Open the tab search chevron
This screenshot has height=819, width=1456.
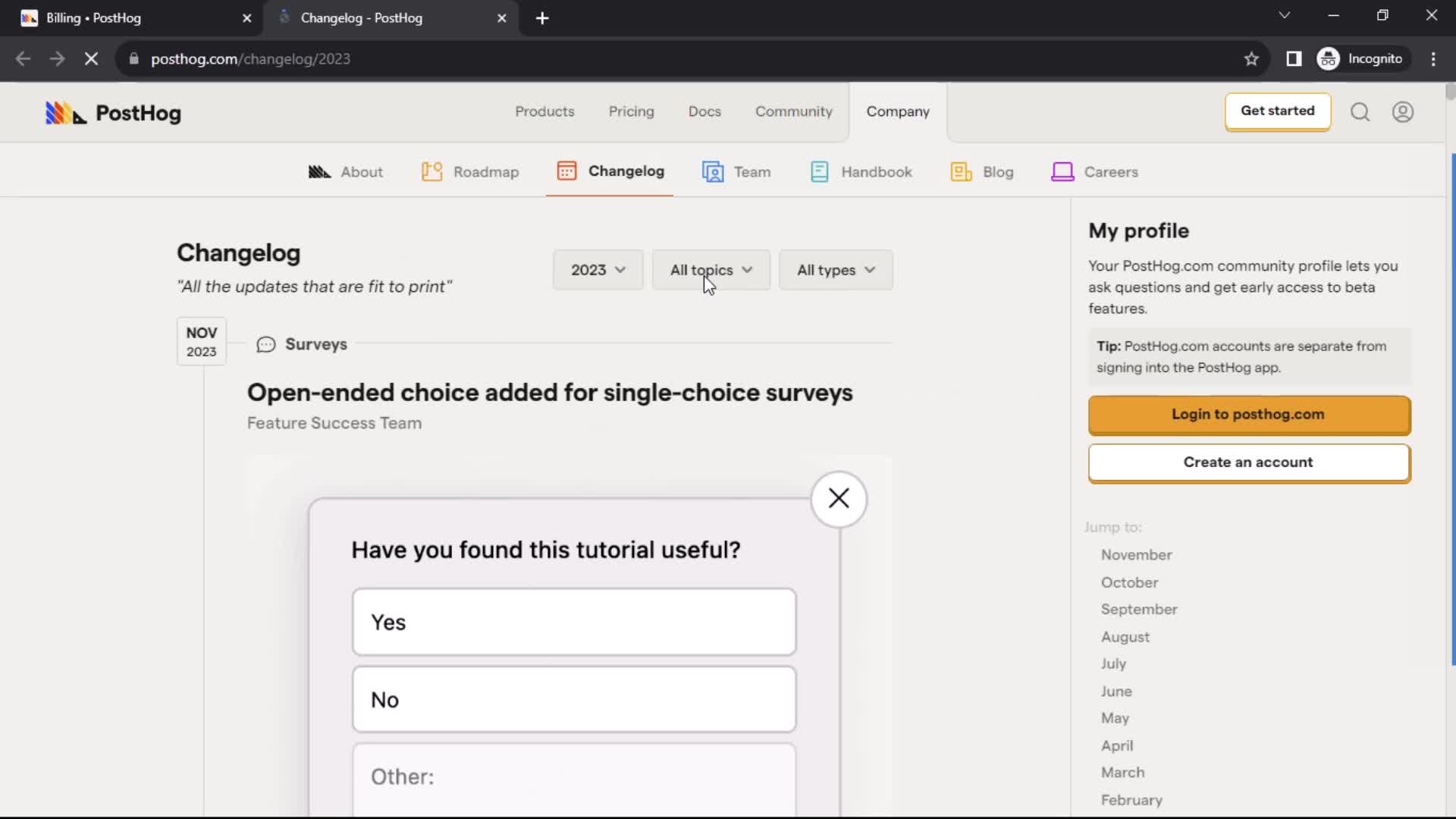(1284, 15)
